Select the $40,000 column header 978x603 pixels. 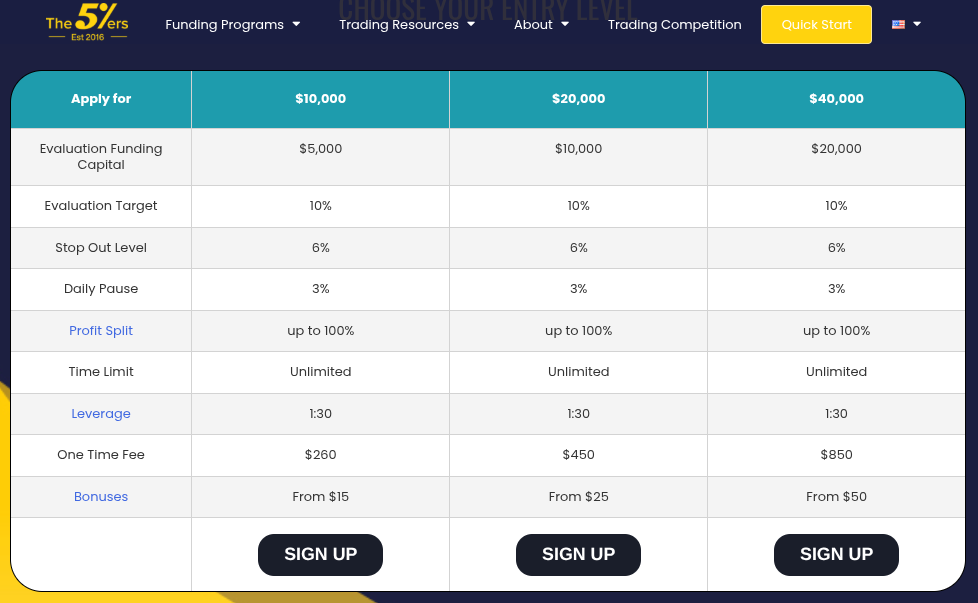click(x=836, y=99)
